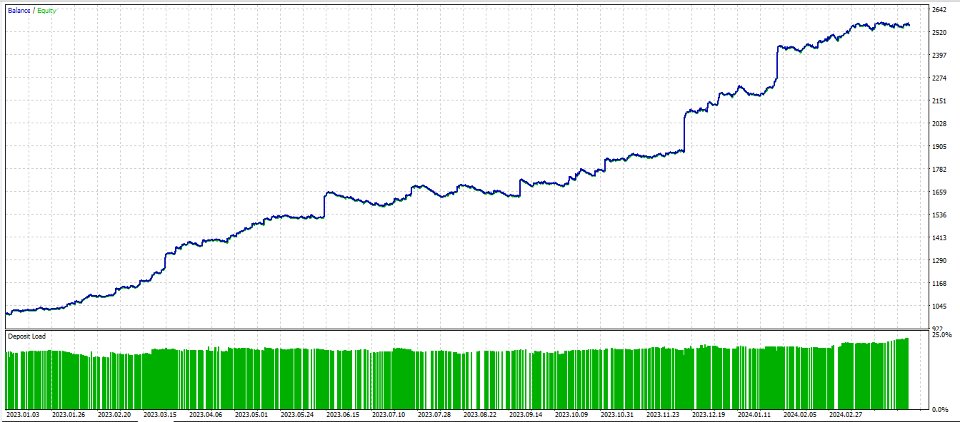The height and width of the screenshot is (422, 960).
Task: Select the 2023.08.22 date label
Action: (482, 415)
